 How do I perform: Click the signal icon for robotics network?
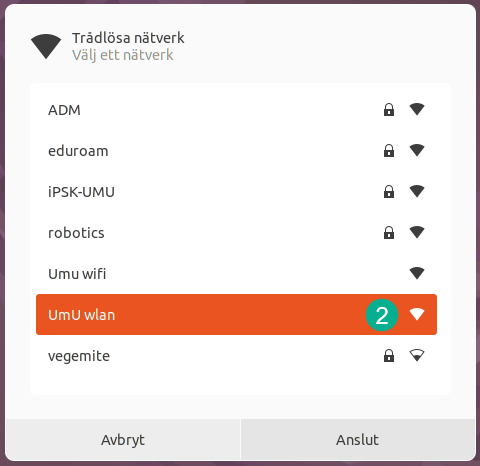pyautogui.click(x=417, y=232)
